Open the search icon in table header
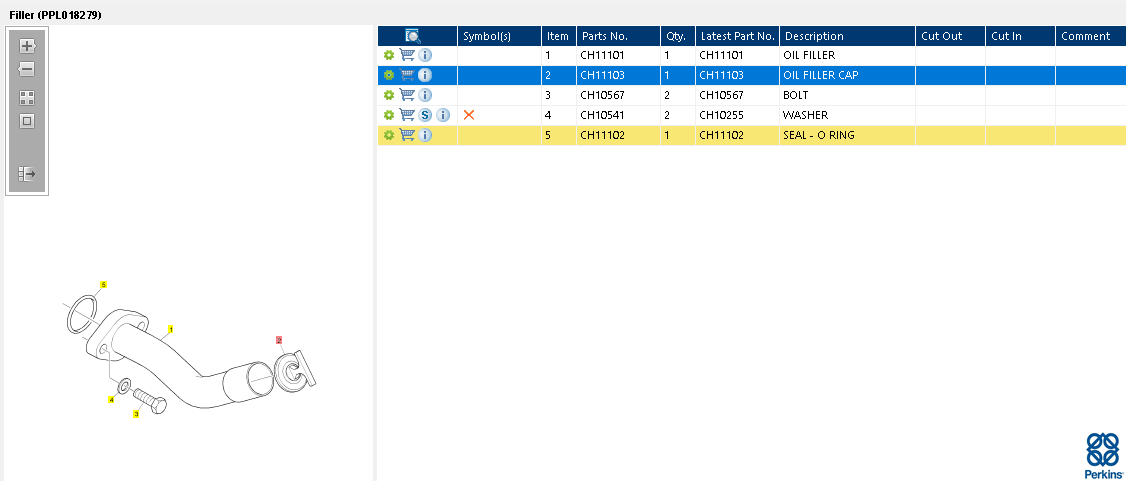Viewport: 1126px width, 481px height. point(412,36)
